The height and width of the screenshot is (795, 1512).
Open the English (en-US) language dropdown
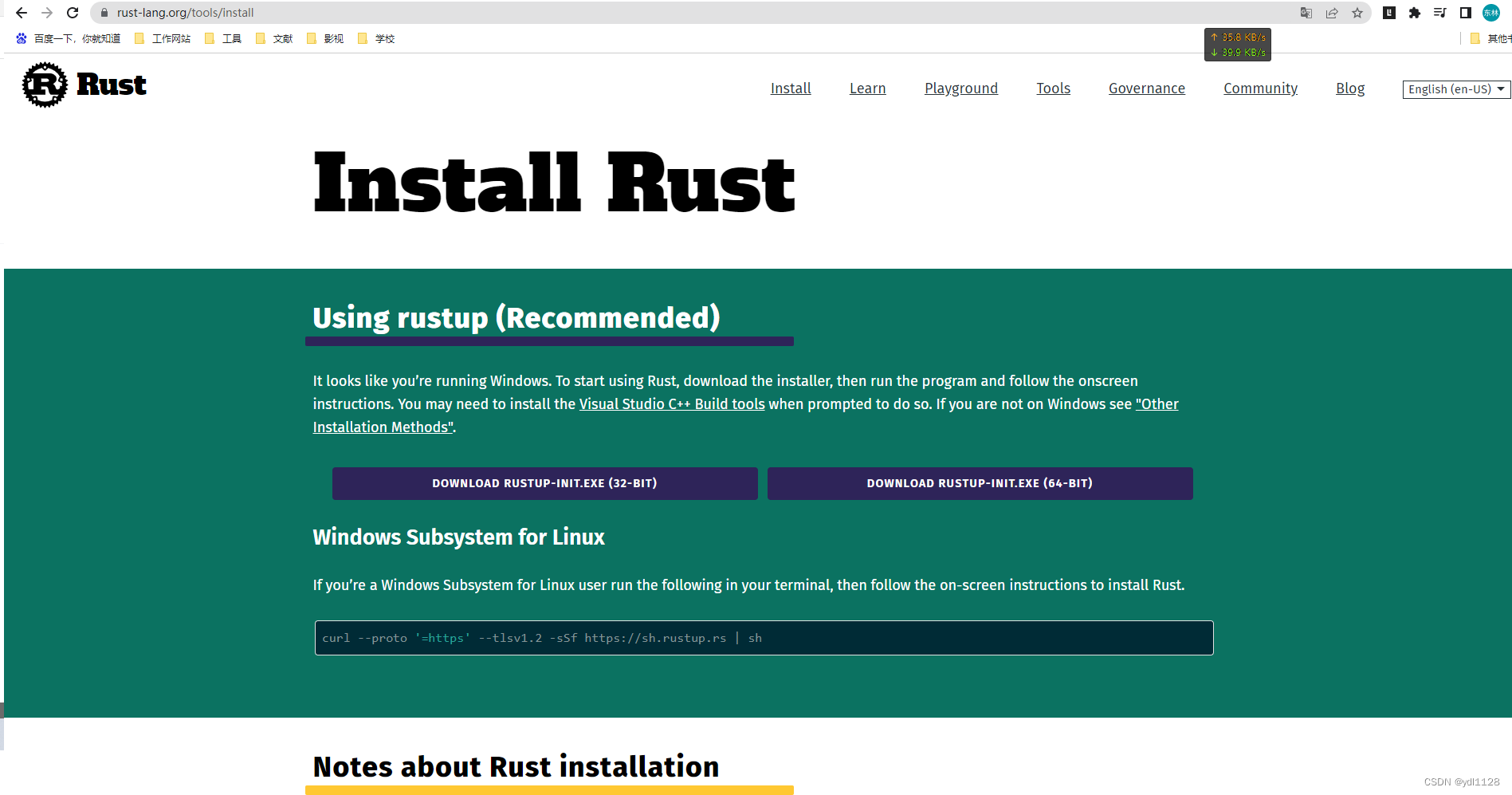1455,89
